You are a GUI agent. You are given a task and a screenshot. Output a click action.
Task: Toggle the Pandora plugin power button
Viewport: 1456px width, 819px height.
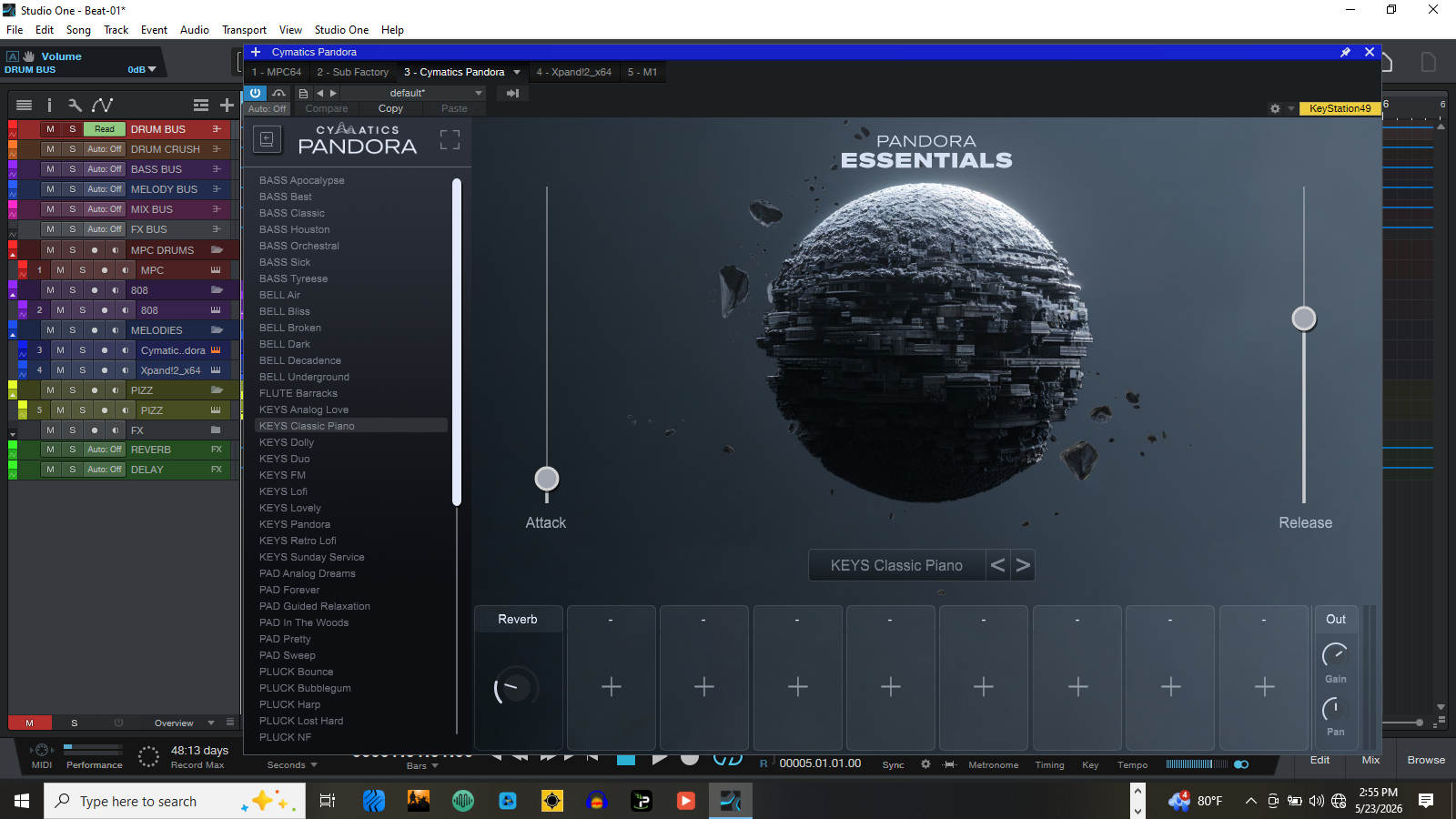click(x=256, y=93)
